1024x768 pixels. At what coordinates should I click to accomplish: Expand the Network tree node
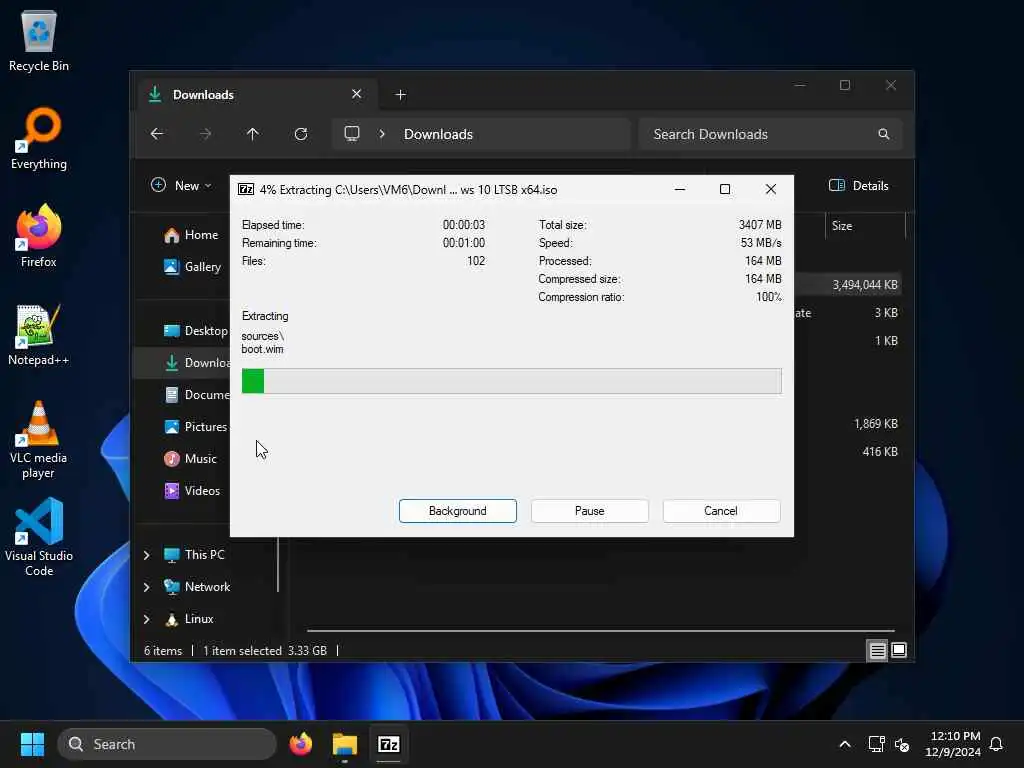pyautogui.click(x=147, y=587)
